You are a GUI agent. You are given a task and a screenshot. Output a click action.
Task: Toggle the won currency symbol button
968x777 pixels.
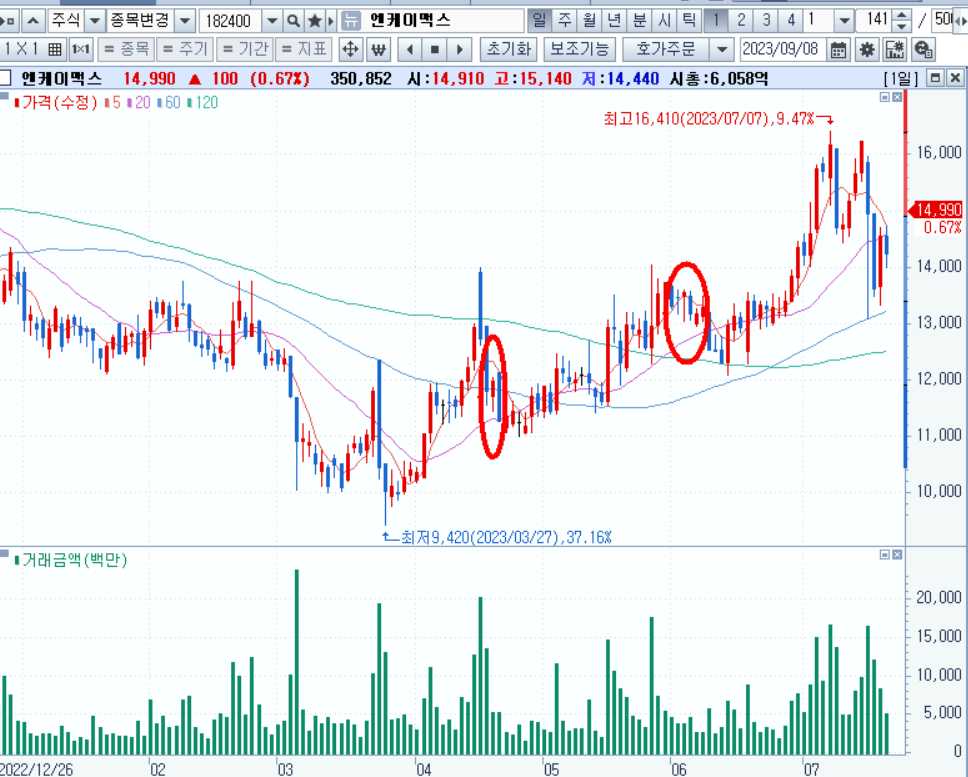click(378, 49)
